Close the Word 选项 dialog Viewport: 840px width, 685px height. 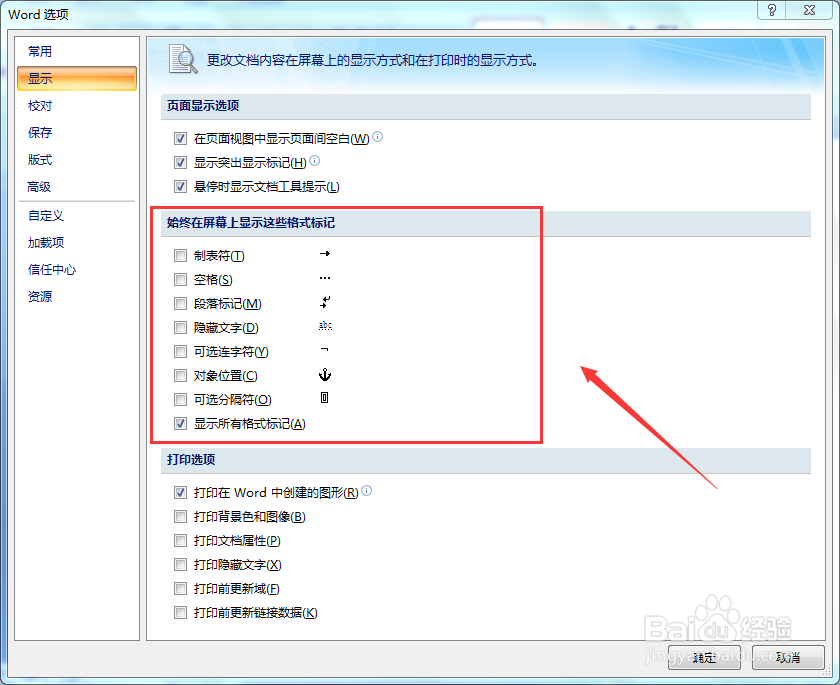(x=809, y=10)
